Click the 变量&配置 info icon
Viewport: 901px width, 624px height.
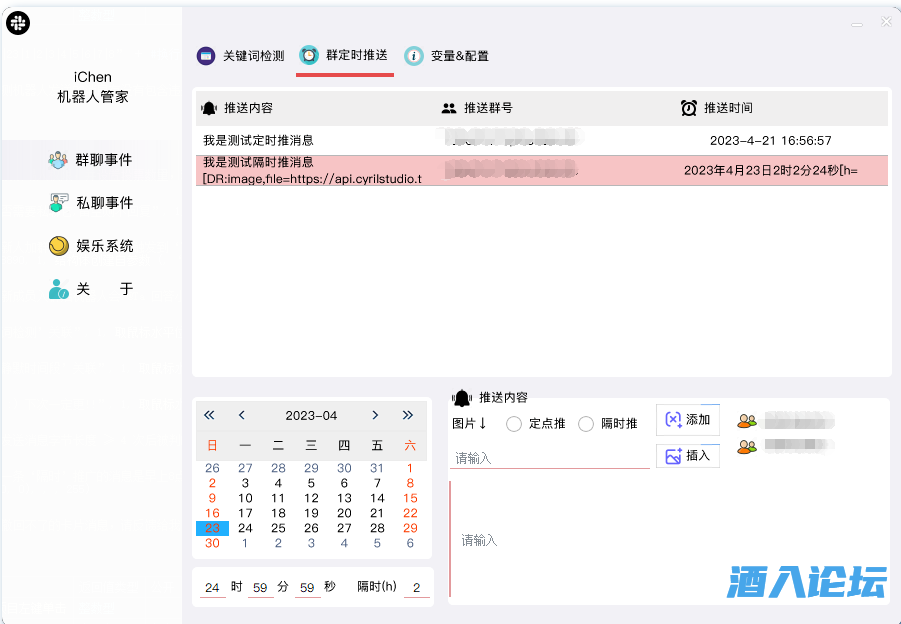[413, 56]
